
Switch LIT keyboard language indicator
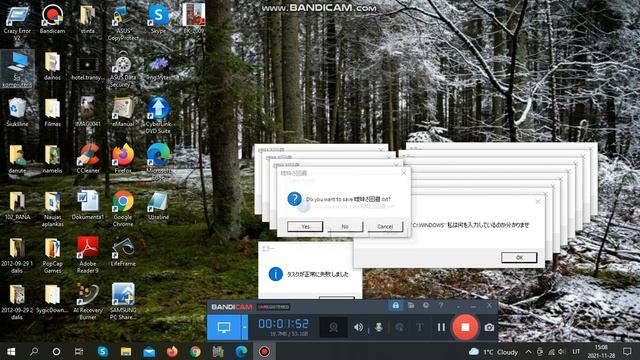[576, 352]
